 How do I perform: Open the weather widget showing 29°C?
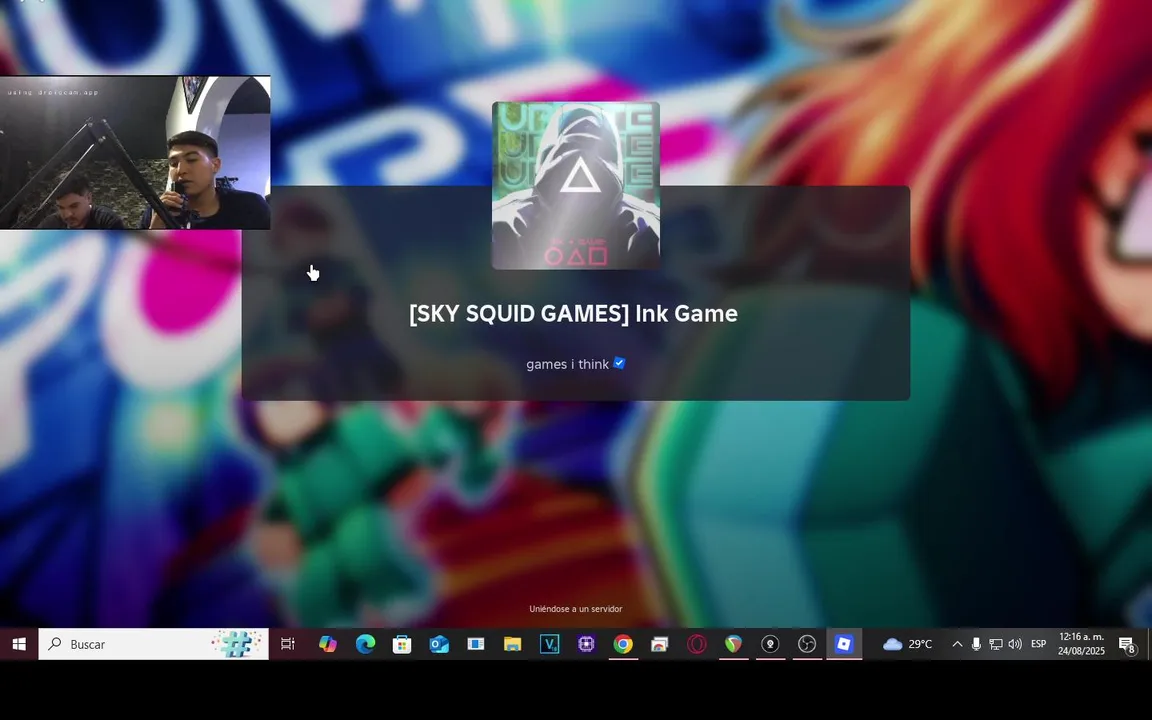pyautogui.click(x=907, y=644)
